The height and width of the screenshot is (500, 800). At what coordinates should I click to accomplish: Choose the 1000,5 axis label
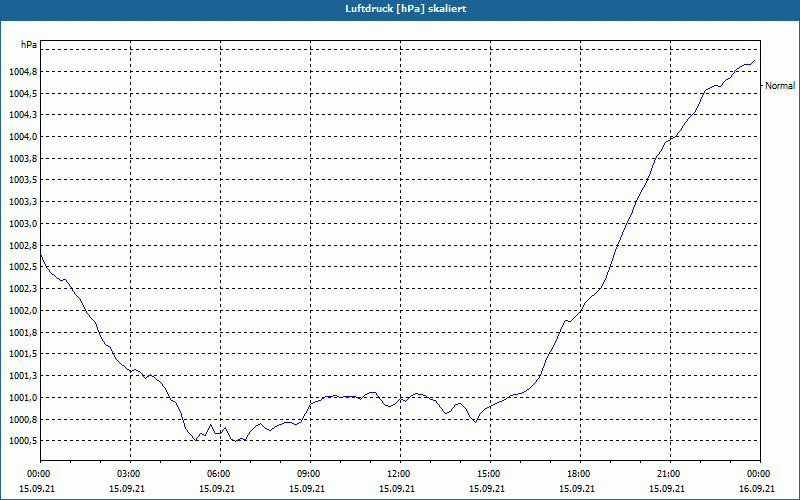point(23,441)
